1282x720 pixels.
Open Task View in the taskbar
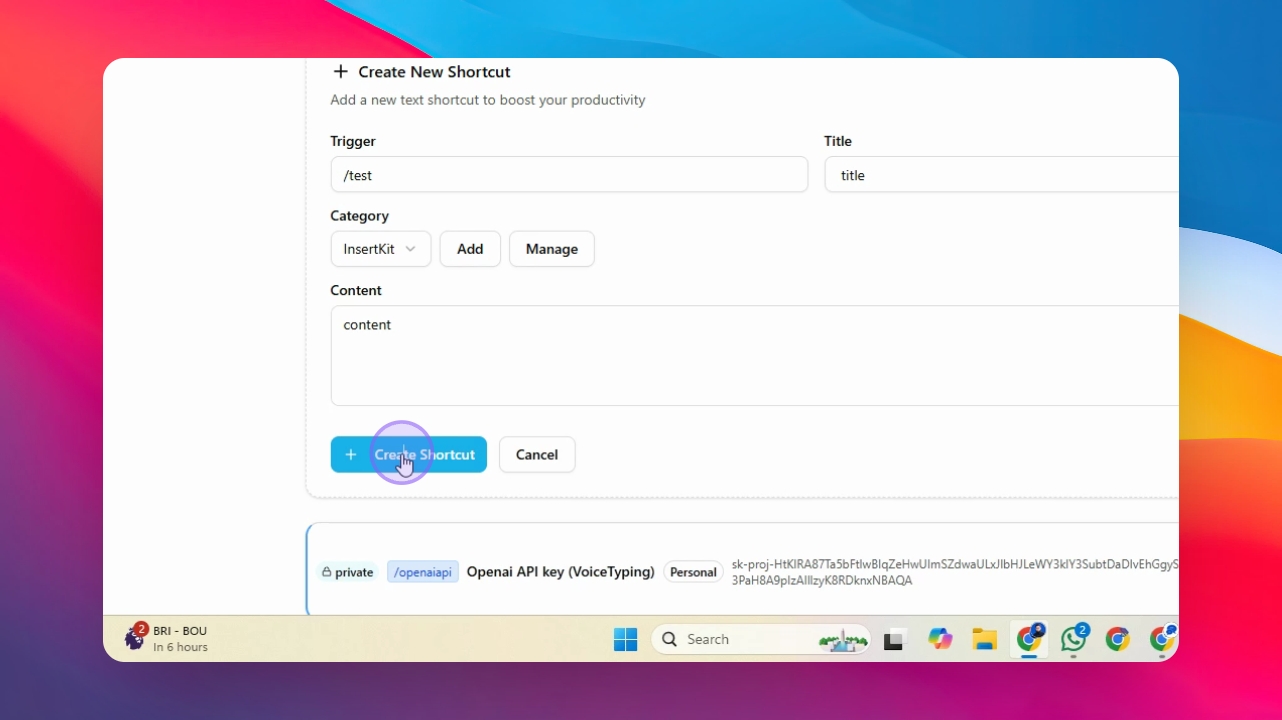point(894,639)
